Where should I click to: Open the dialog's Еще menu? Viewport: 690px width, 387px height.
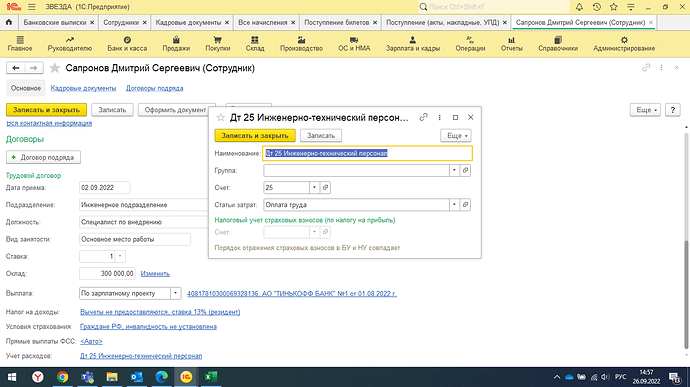(x=455, y=136)
